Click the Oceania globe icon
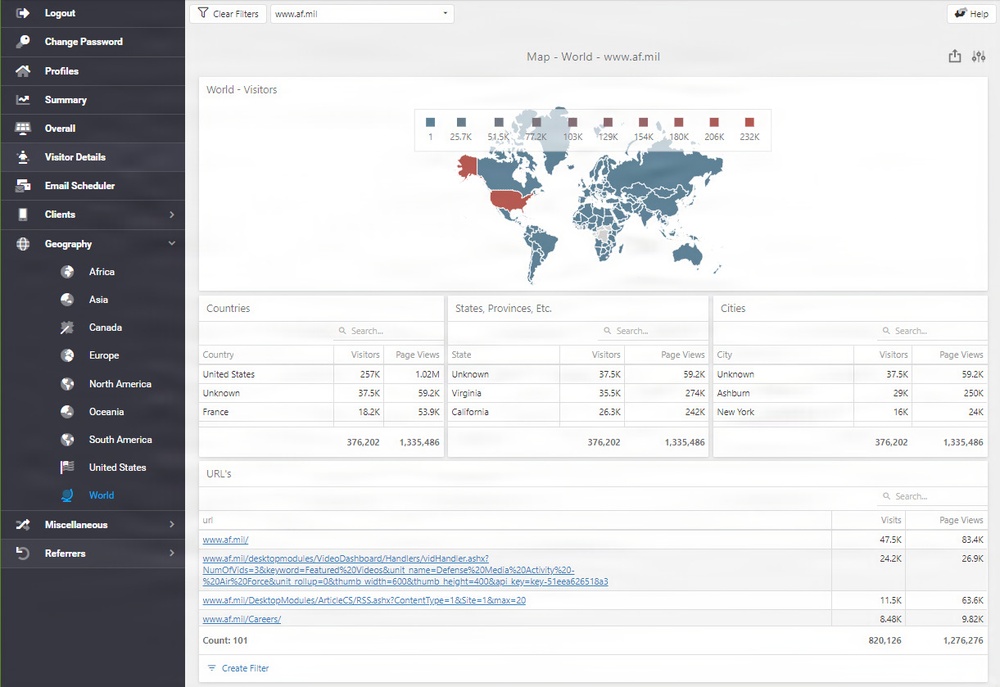 67,411
